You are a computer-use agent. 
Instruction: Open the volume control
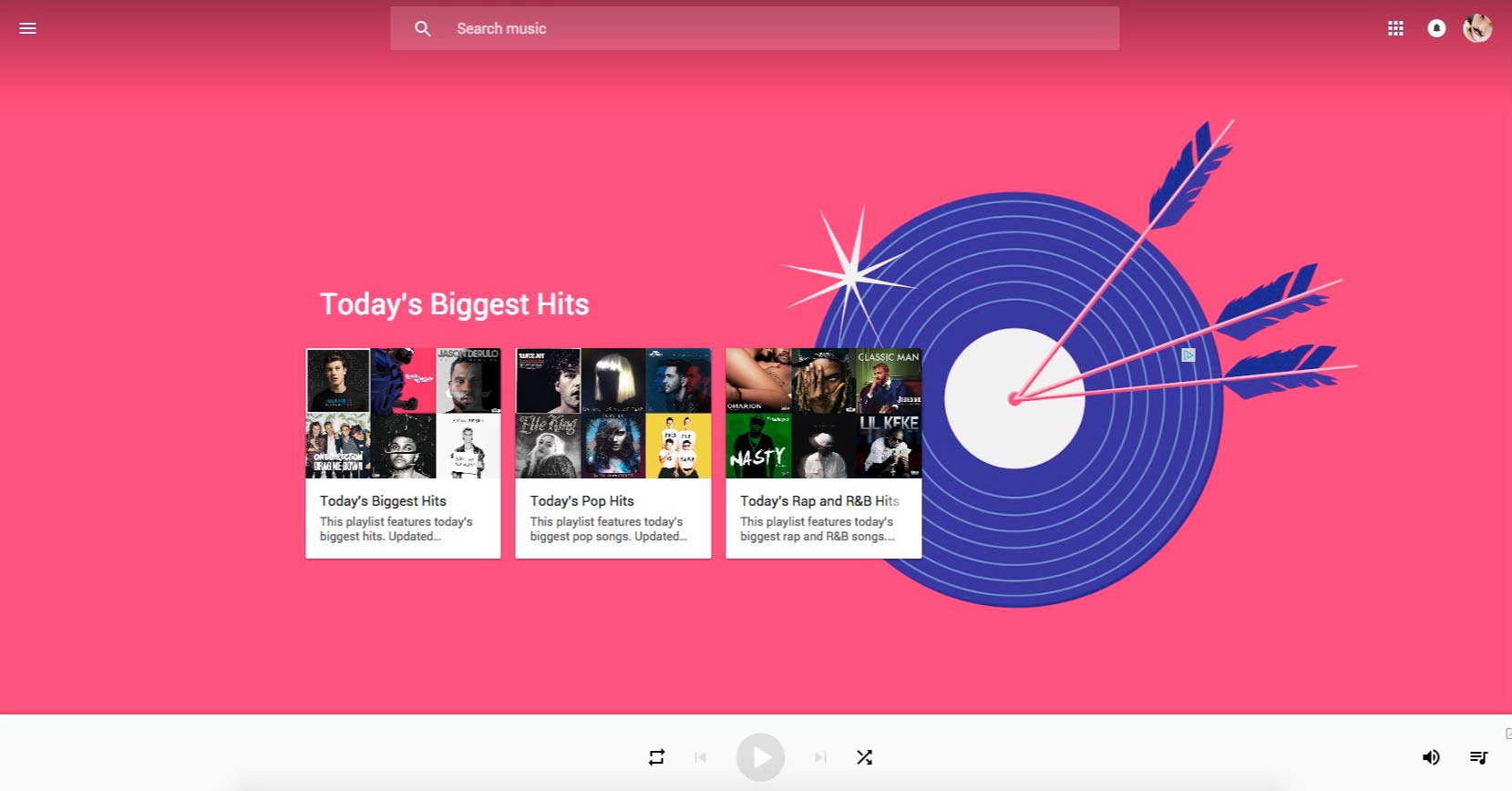[1431, 757]
